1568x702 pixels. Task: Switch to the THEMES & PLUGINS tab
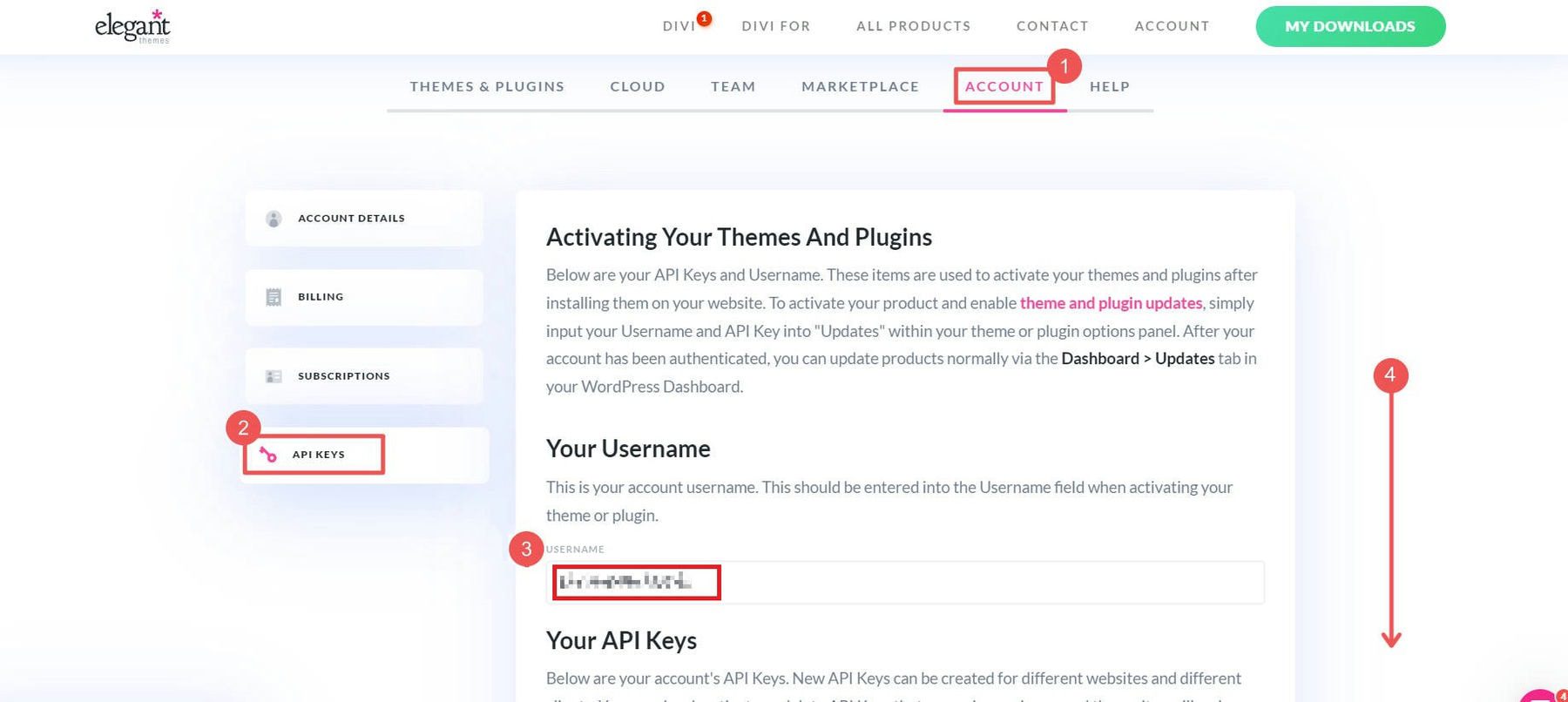[x=487, y=86]
